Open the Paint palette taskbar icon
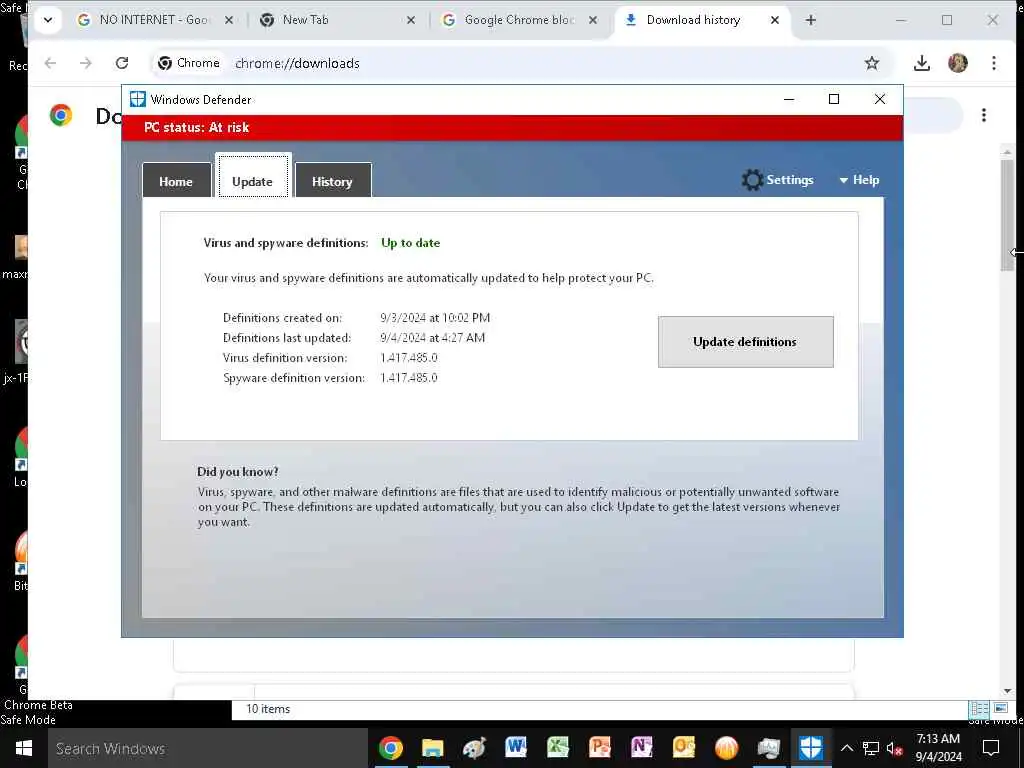Viewport: 1024px width, 768px height. (x=474, y=748)
